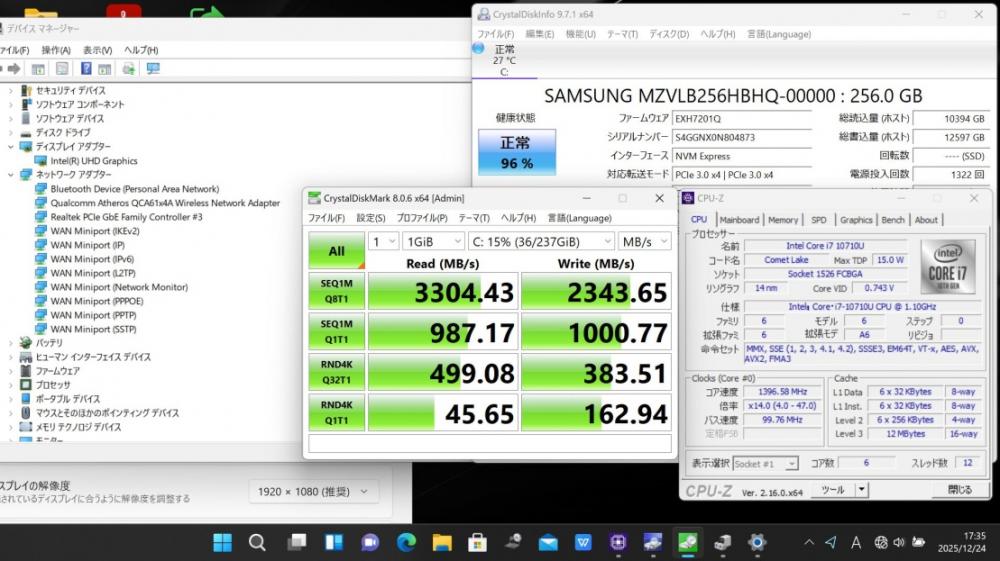Click the Intel Core i7 logo in CPU-Z
This screenshot has width=1000, height=561.
coord(946,267)
